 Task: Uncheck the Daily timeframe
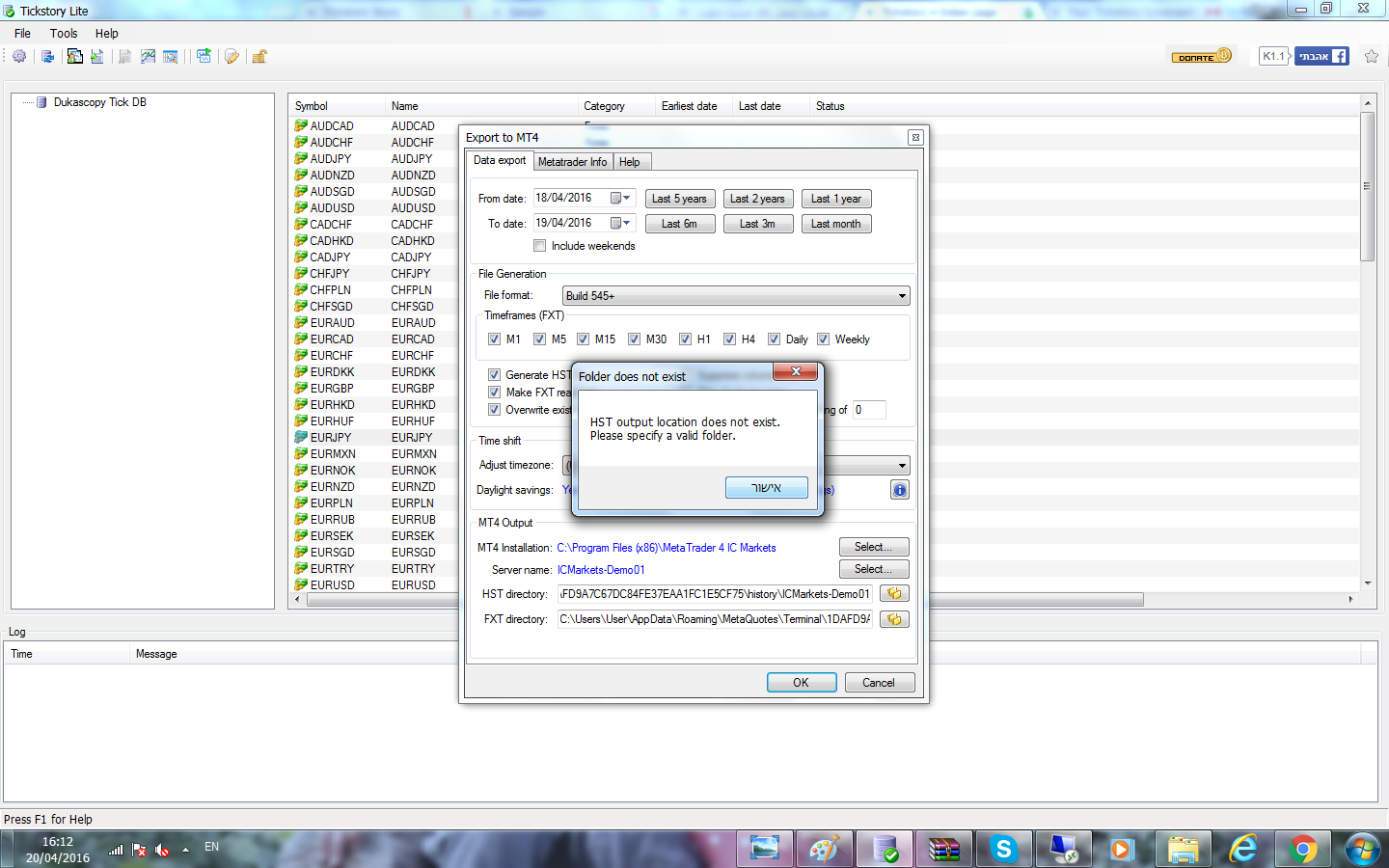point(774,339)
